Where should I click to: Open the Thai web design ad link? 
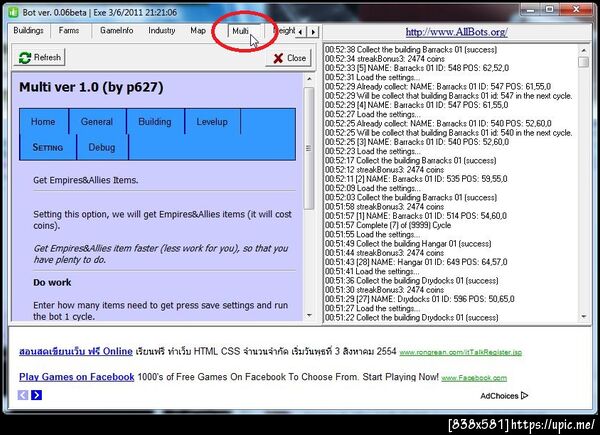(76, 351)
